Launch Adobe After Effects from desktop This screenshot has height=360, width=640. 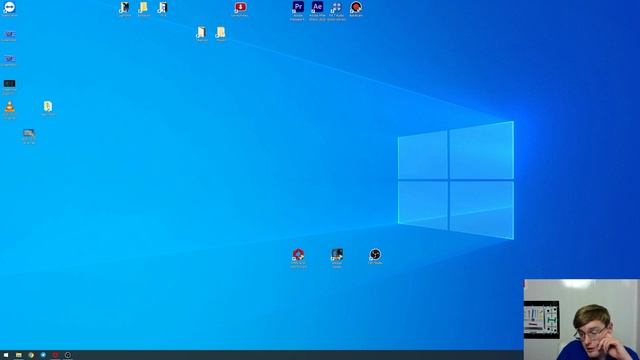(x=317, y=7)
